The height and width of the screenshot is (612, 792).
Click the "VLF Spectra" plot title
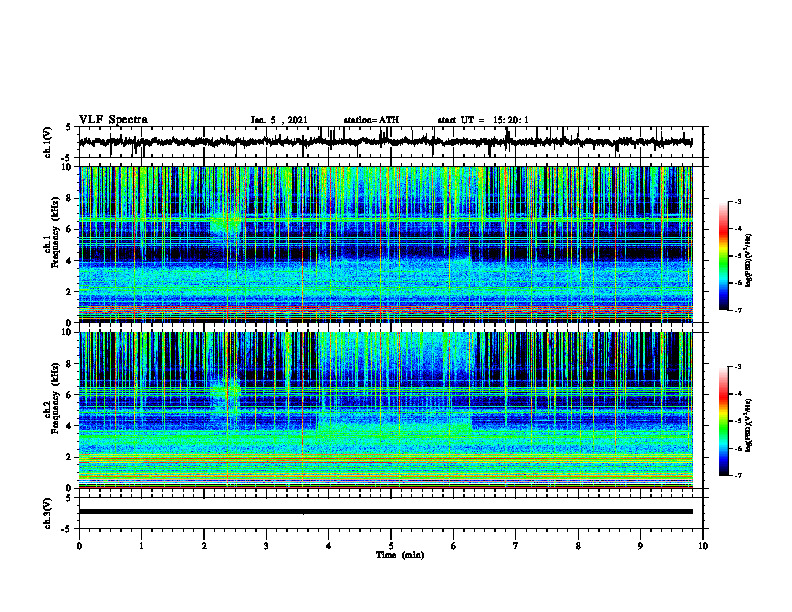[x=113, y=120]
